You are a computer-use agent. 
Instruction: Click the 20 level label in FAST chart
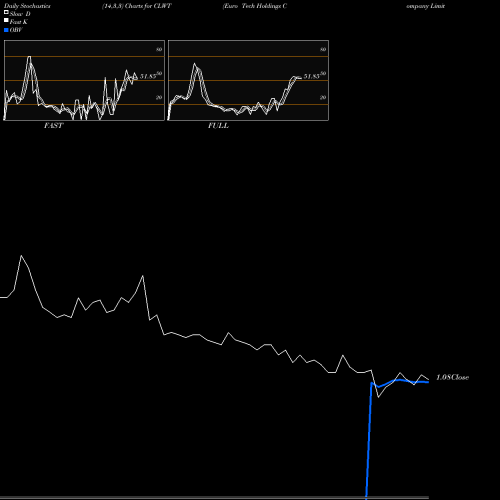point(159,97)
